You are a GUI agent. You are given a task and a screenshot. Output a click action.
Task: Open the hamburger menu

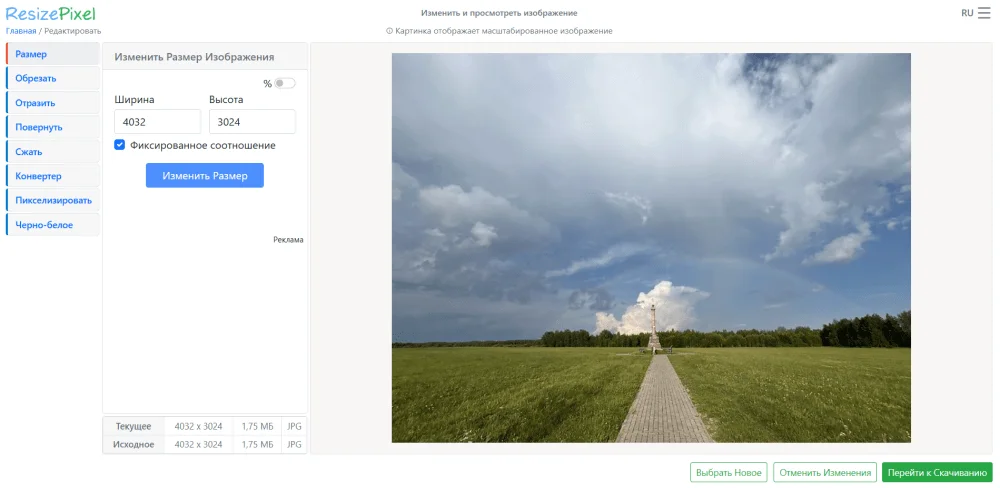pos(984,13)
